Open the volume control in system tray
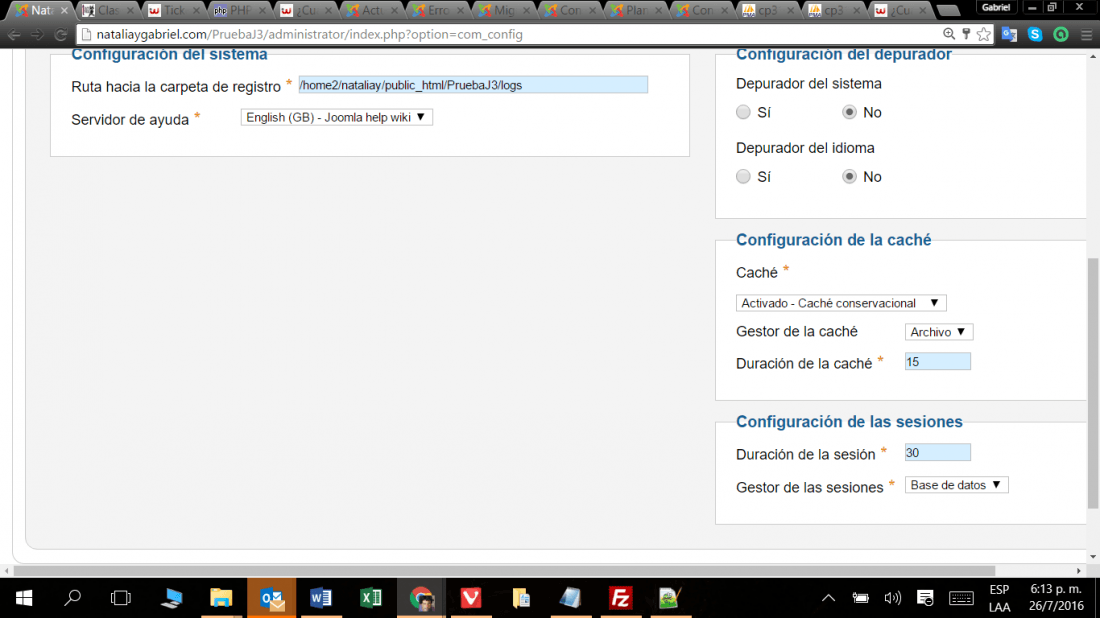This screenshot has width=1100, height=618. (892, 598)
